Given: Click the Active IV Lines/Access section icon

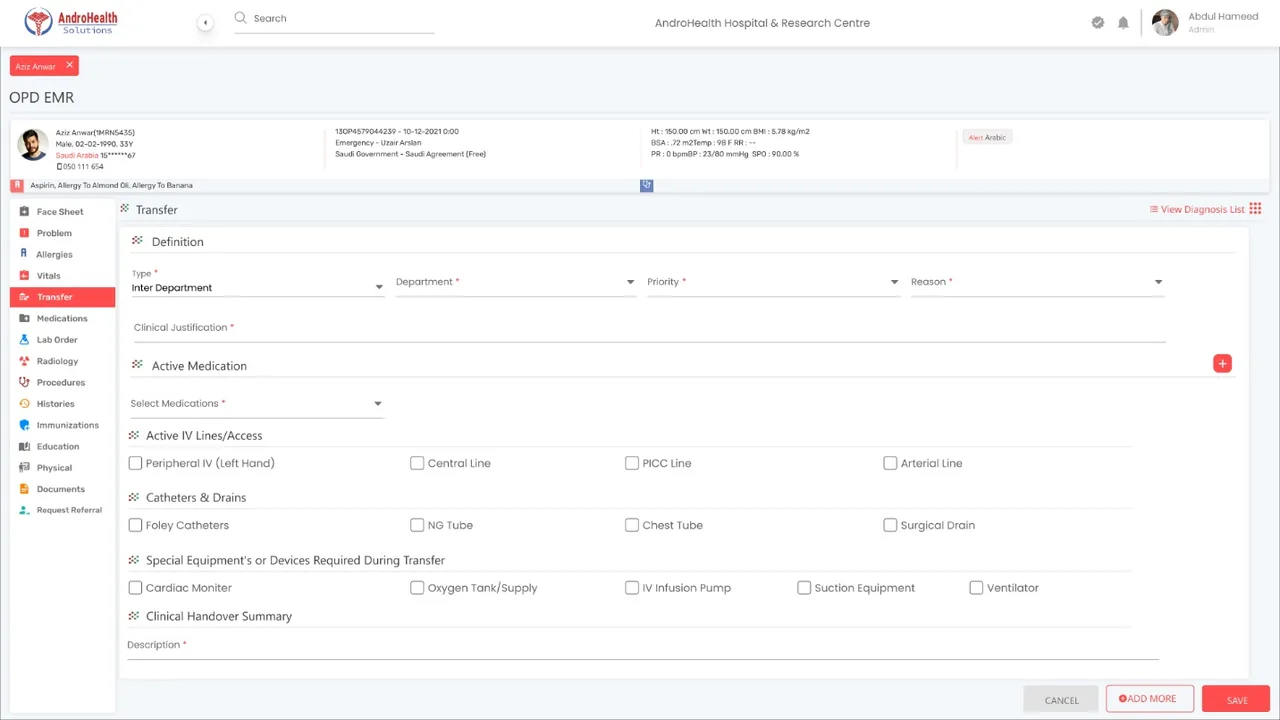Looking at the screenshot, I should point(134,435).
